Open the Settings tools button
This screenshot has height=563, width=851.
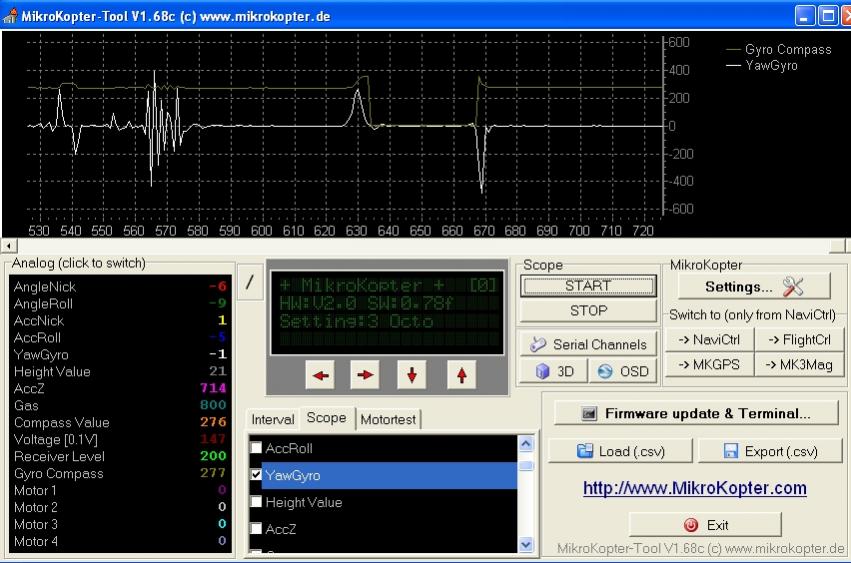tap(754, 287)
